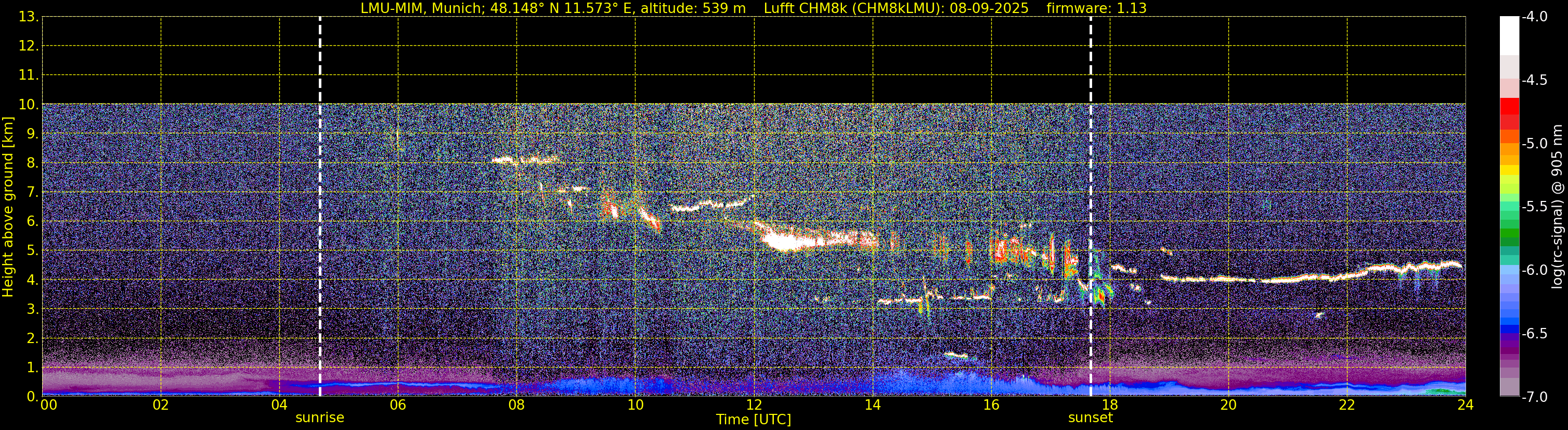Select the bright red swatch in the colorbar

[1509, 106]
